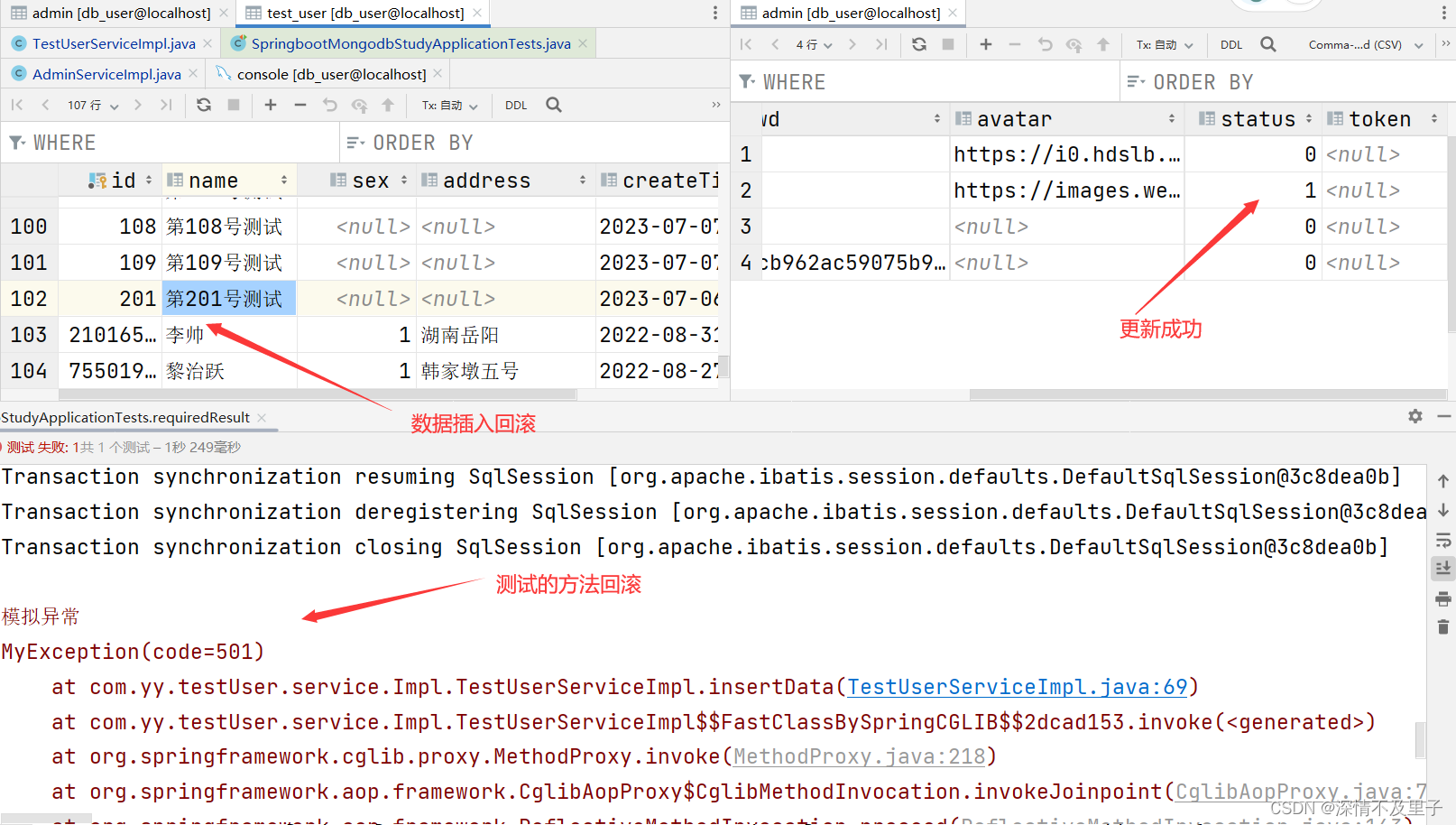Screen dimensions: 1456x825
Task: Jump to last page in right admin table
Action: point(881,44)
